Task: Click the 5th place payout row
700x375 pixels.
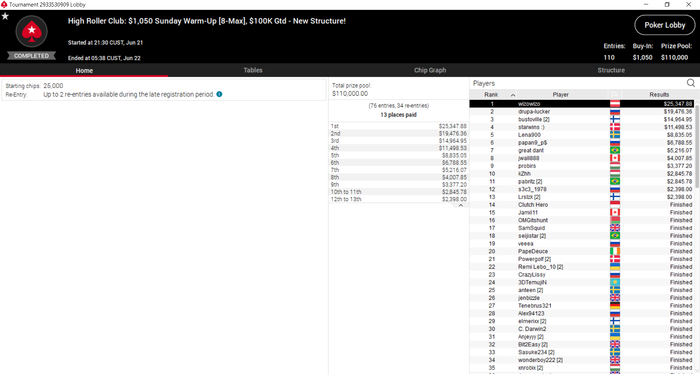Action: tap(398, 155)
